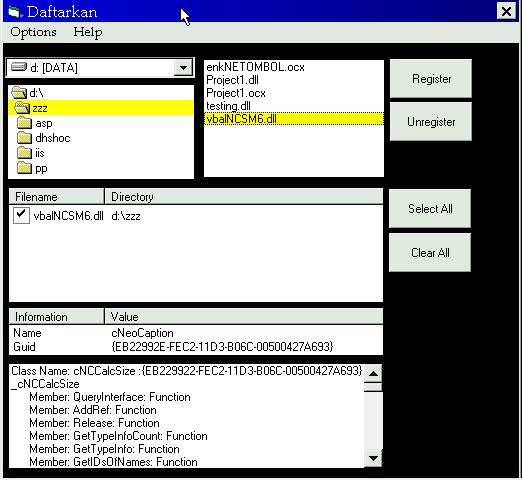Viewport: 522px width, 480px height.
Task: Open the zzz folder icon
Action: [x=22, y=108]
